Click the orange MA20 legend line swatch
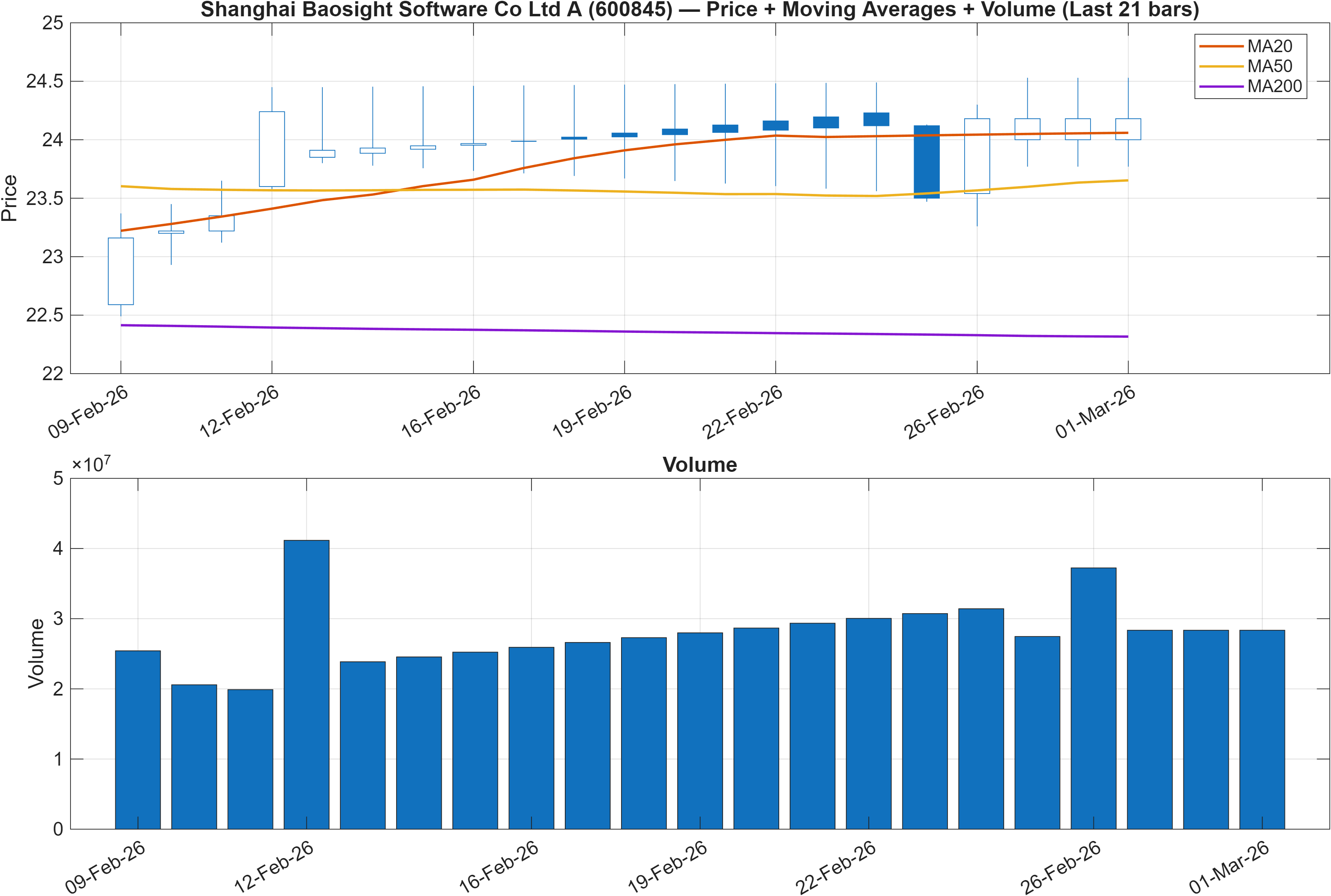 pos(1221,46)
